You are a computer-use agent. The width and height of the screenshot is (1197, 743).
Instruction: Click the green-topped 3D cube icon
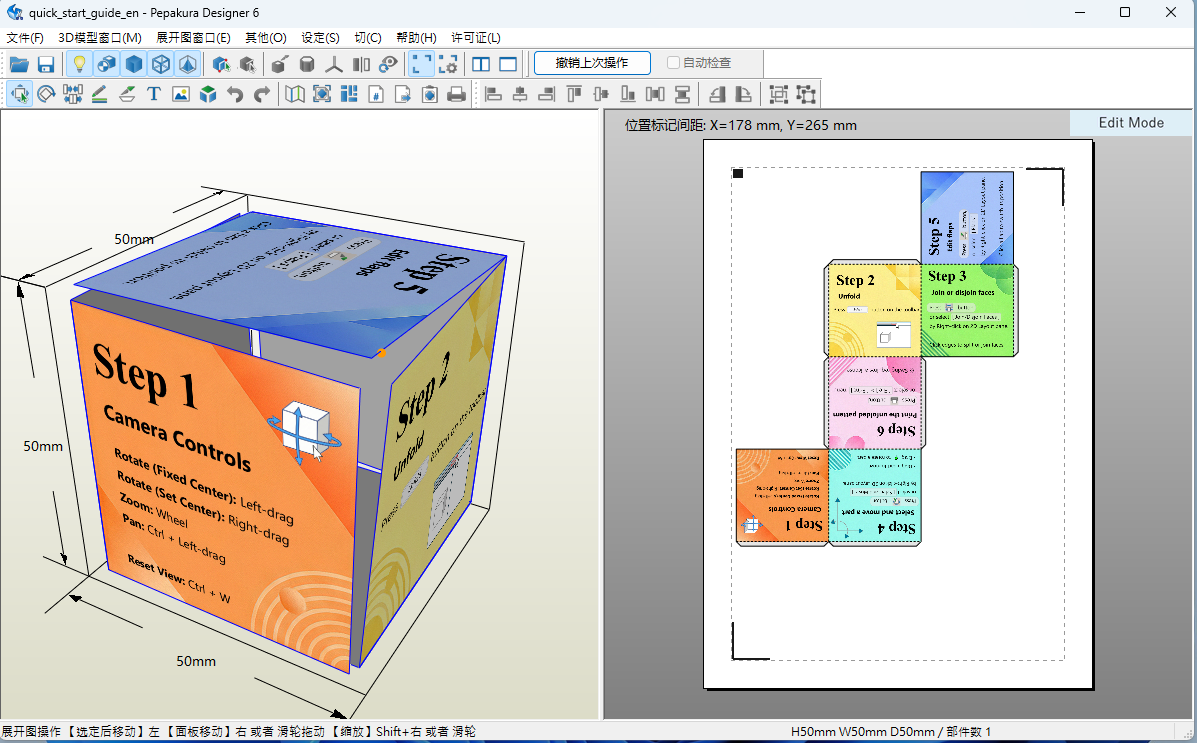click(x=208, y=94)
